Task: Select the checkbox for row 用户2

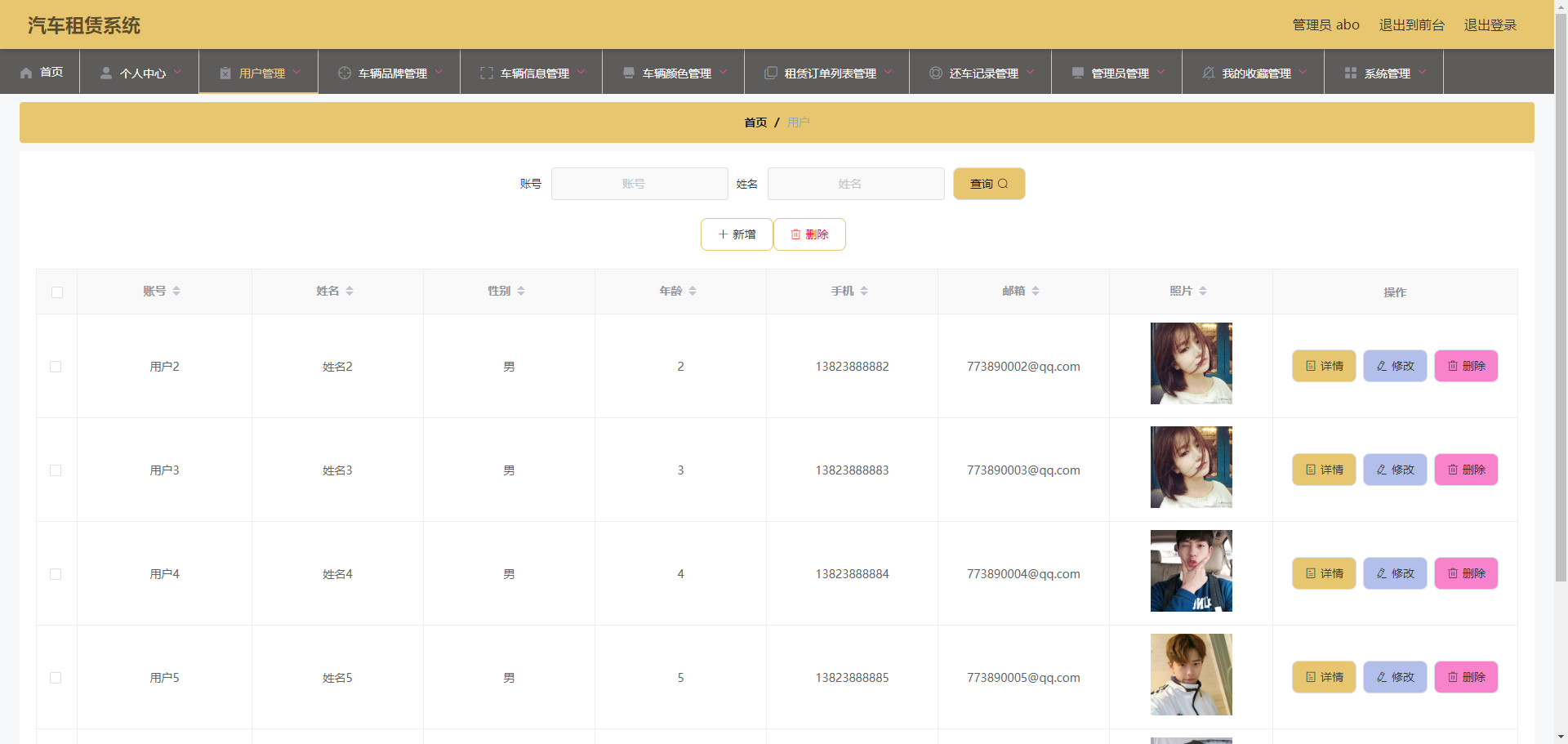Action: click(56, 367)
